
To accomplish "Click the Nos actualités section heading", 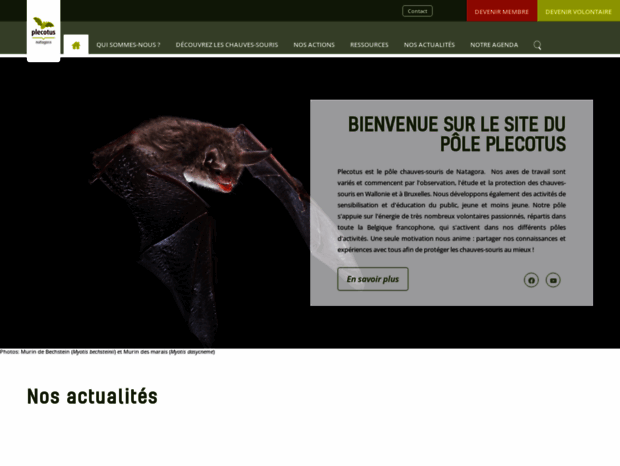I will (x=92, y=396).
